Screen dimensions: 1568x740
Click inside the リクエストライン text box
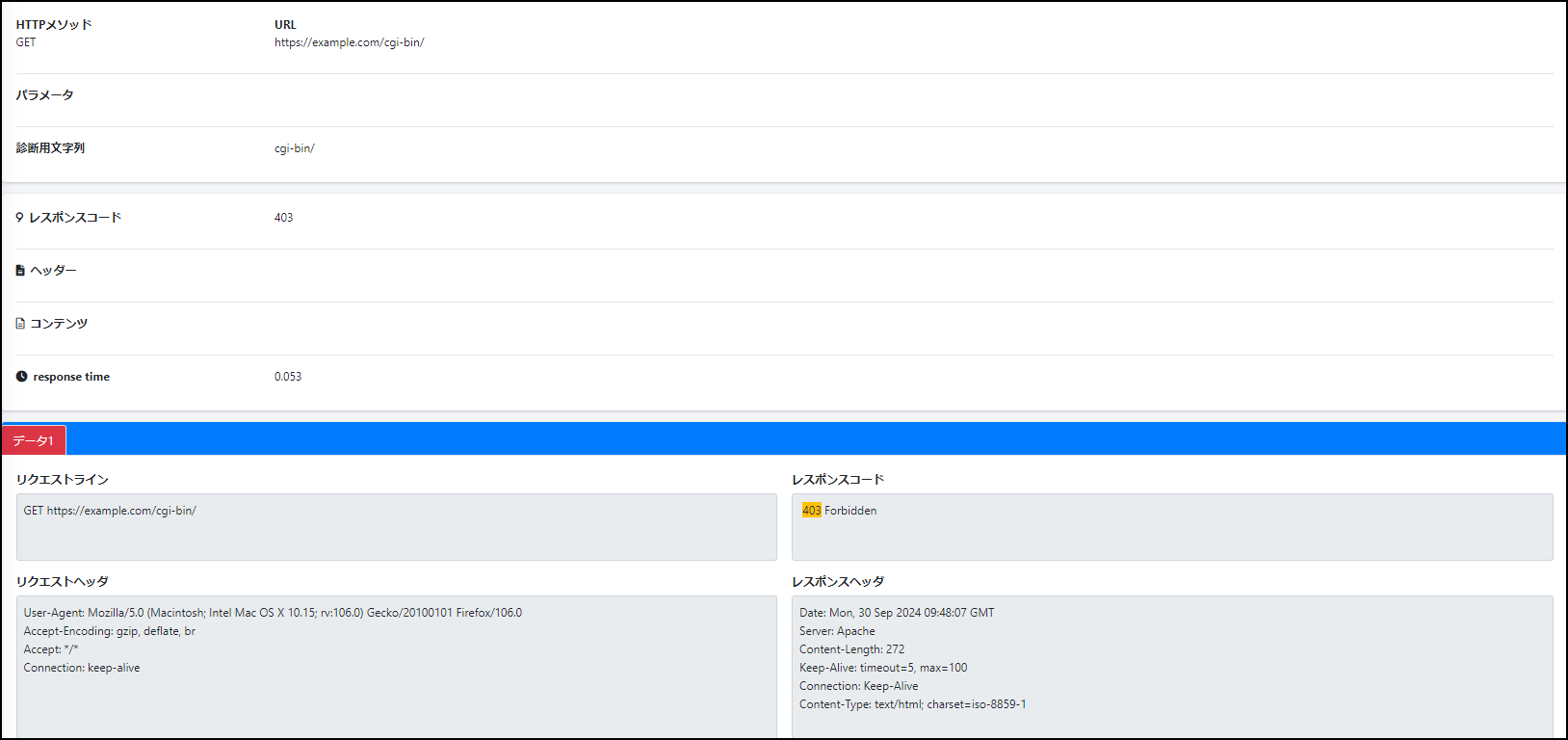[x=397, y=527]
